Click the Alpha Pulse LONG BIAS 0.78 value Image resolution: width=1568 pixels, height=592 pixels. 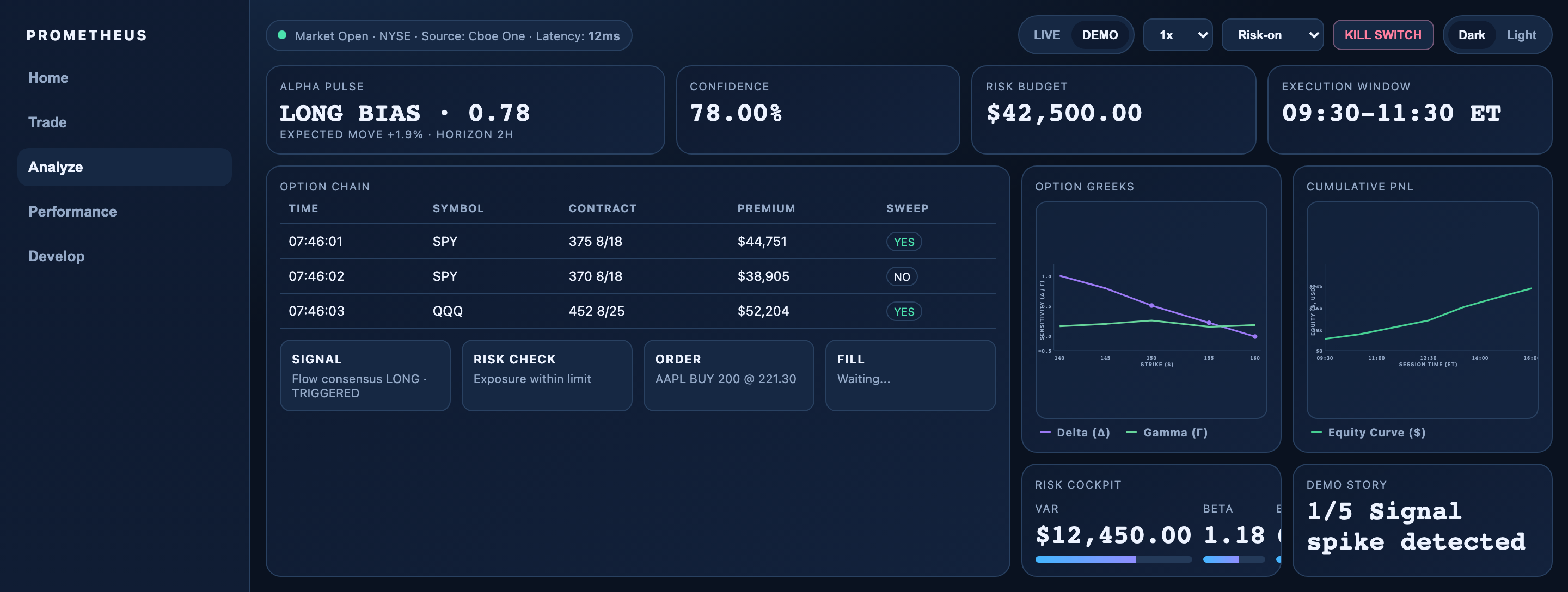405,113
